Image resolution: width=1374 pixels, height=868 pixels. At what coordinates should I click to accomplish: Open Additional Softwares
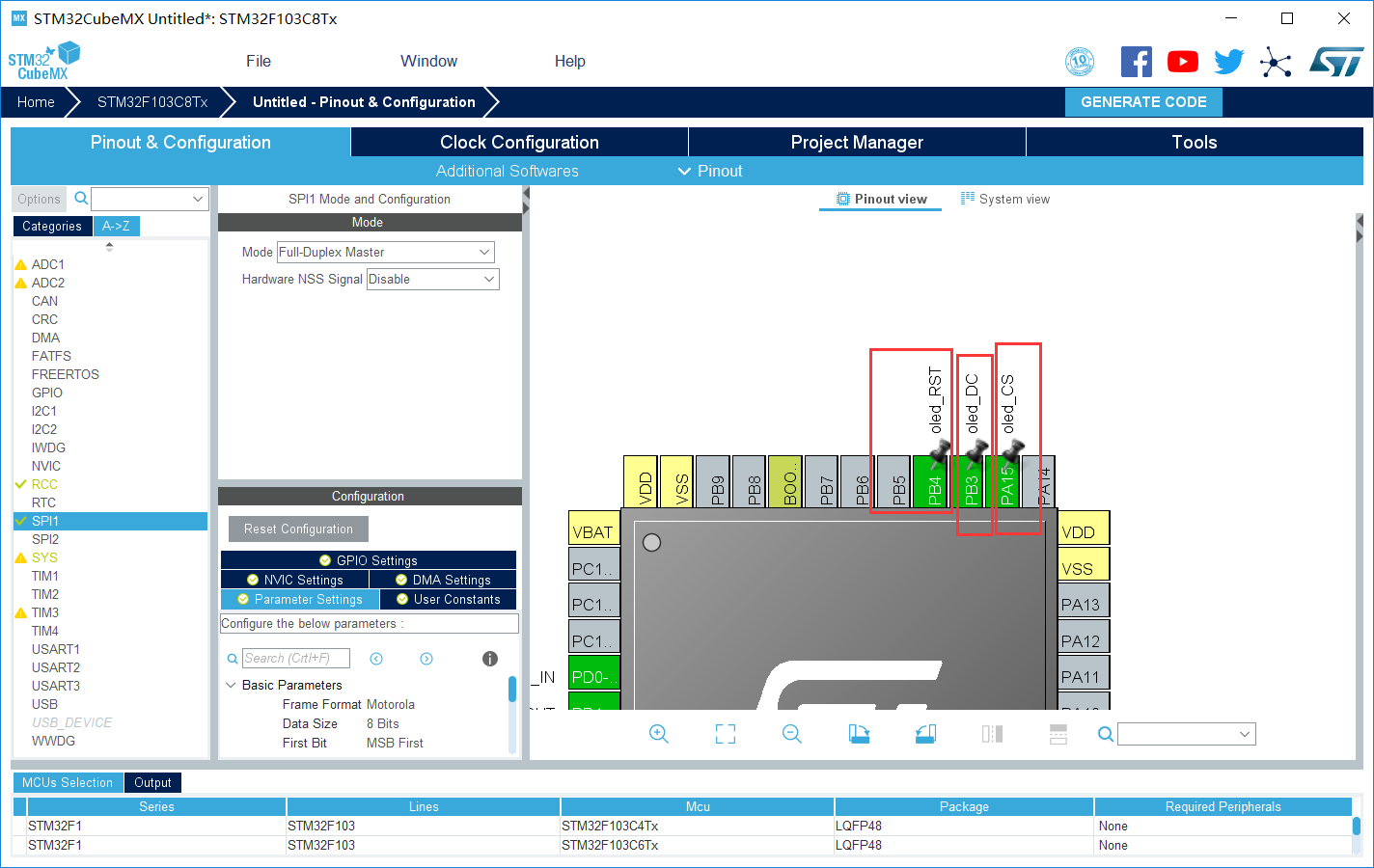pos(508,171)
